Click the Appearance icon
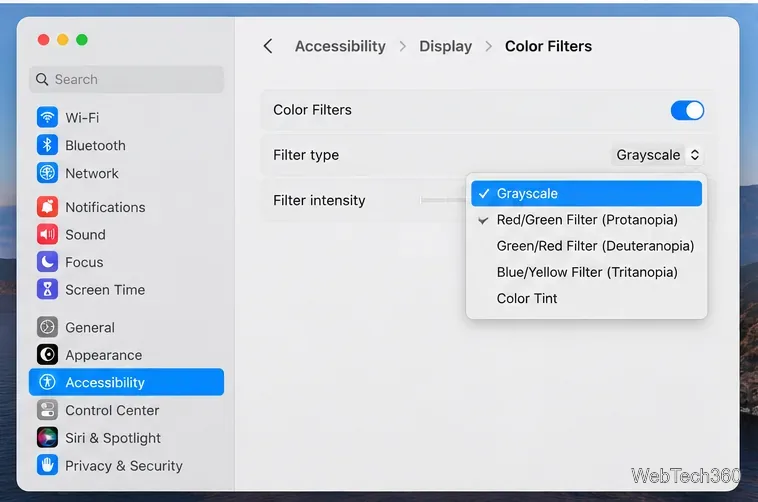 click(x=47, y=355)
